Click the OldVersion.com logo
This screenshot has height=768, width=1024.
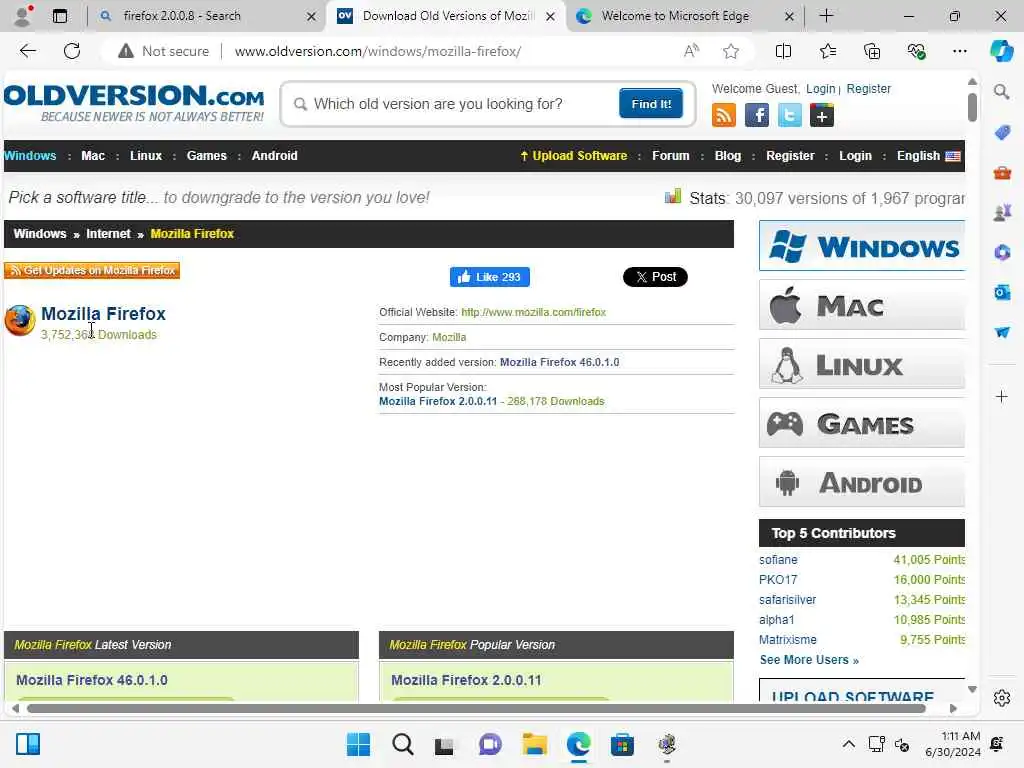134,103
